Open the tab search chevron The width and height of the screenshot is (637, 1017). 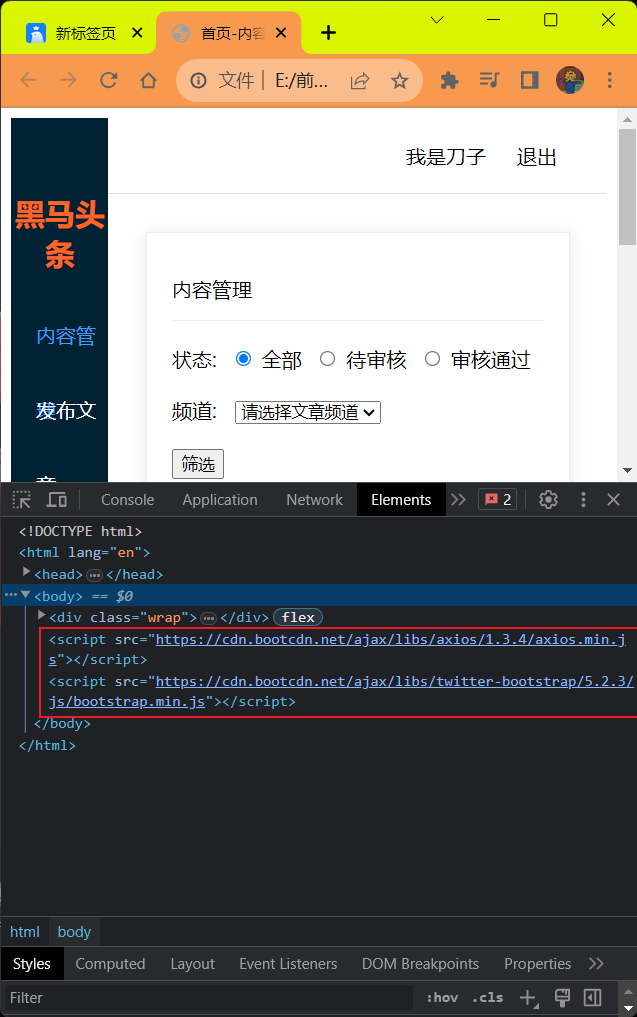click(437, 20)
